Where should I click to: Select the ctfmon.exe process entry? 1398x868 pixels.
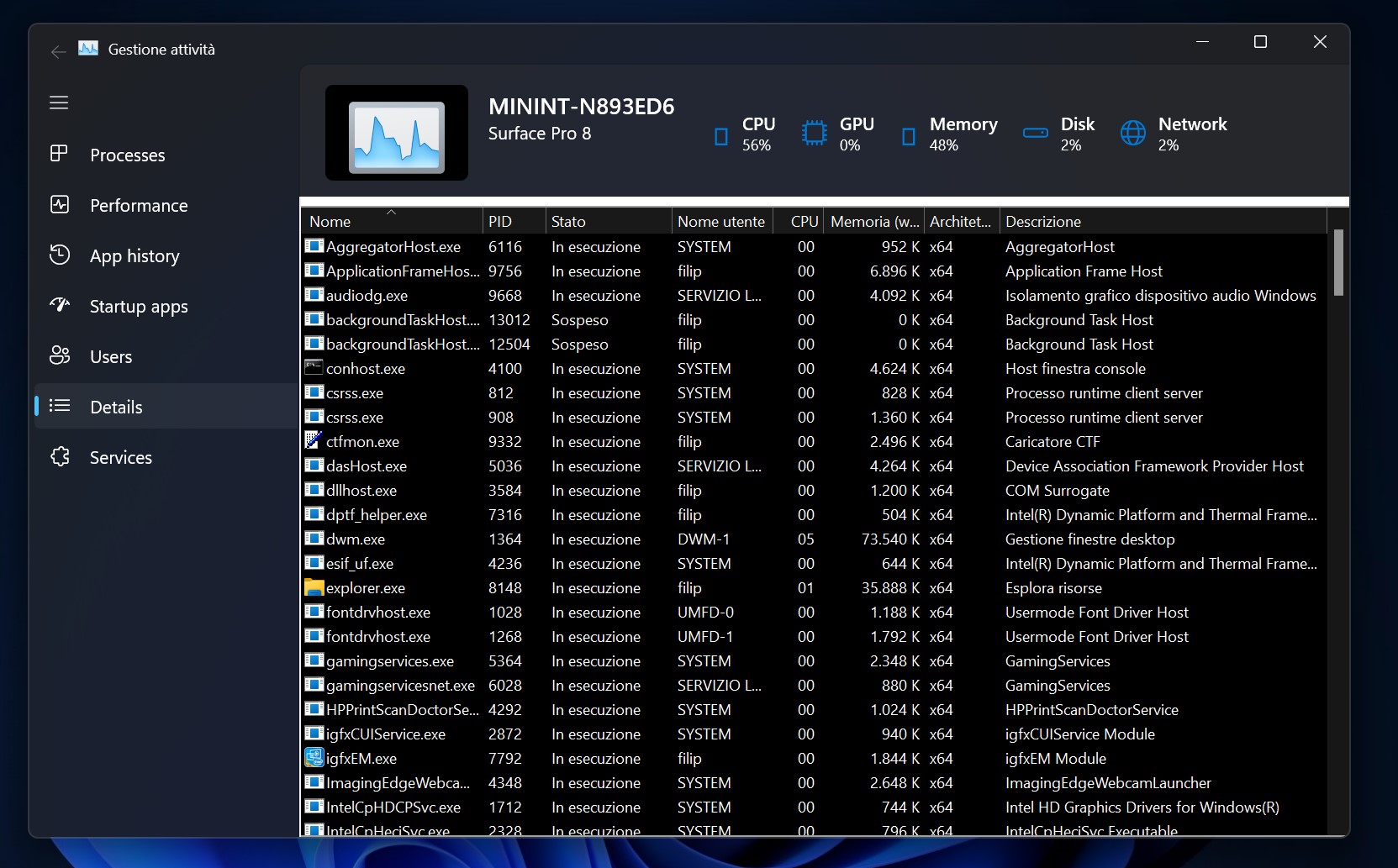(362, 442)
